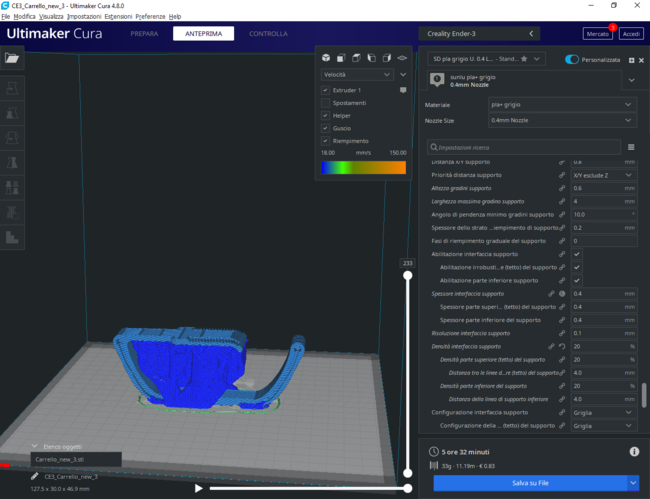Click link icon beside Altezza gradini supporto
650x499 pixels.
pyautogui.click(x=563, y=188)
